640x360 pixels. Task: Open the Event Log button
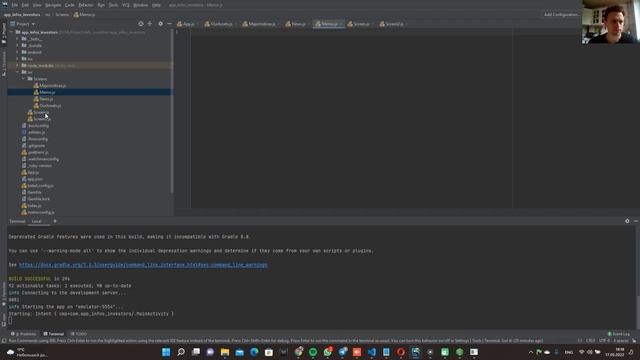coord(619,334)
